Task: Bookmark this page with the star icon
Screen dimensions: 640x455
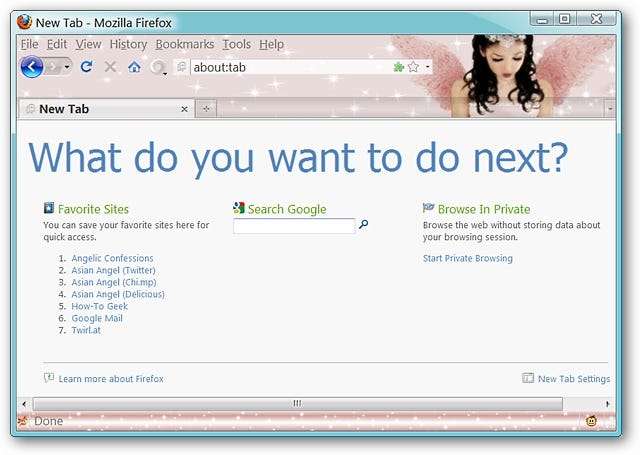Action: (x=413, y=67)
